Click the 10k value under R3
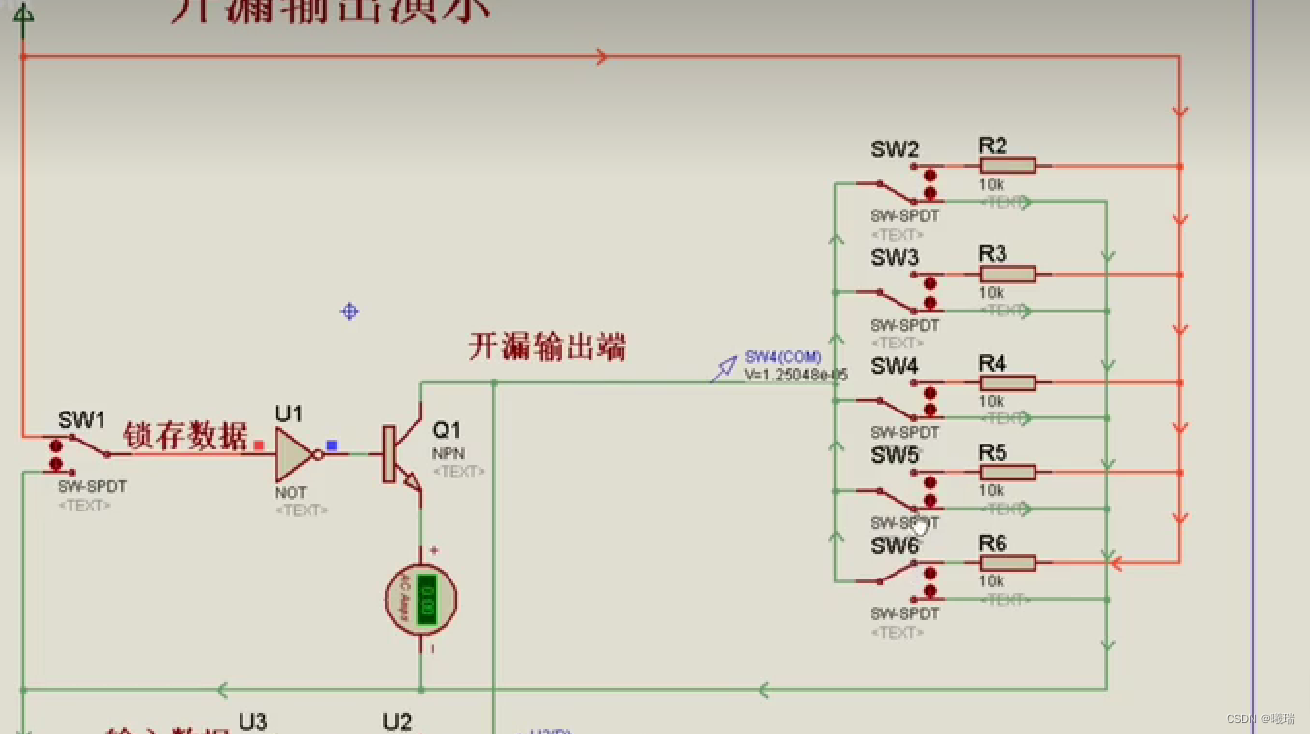The height and width of the screenshot is (734, 1310). click(x=991, y=293)
